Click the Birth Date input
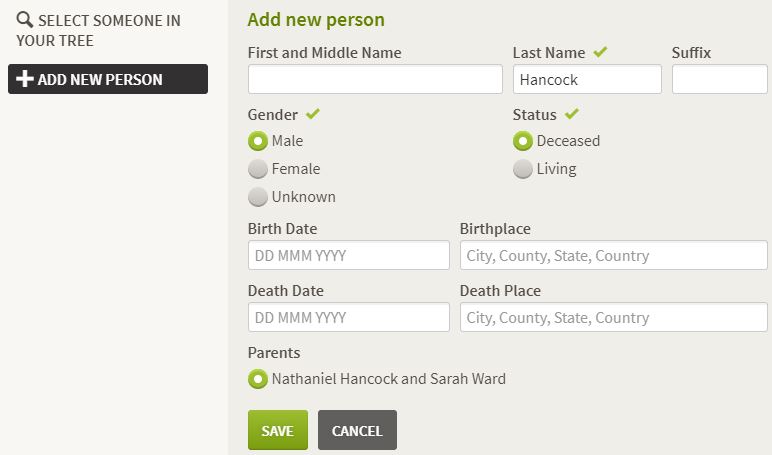Screen dimensions: 772x455 point(349,255)
